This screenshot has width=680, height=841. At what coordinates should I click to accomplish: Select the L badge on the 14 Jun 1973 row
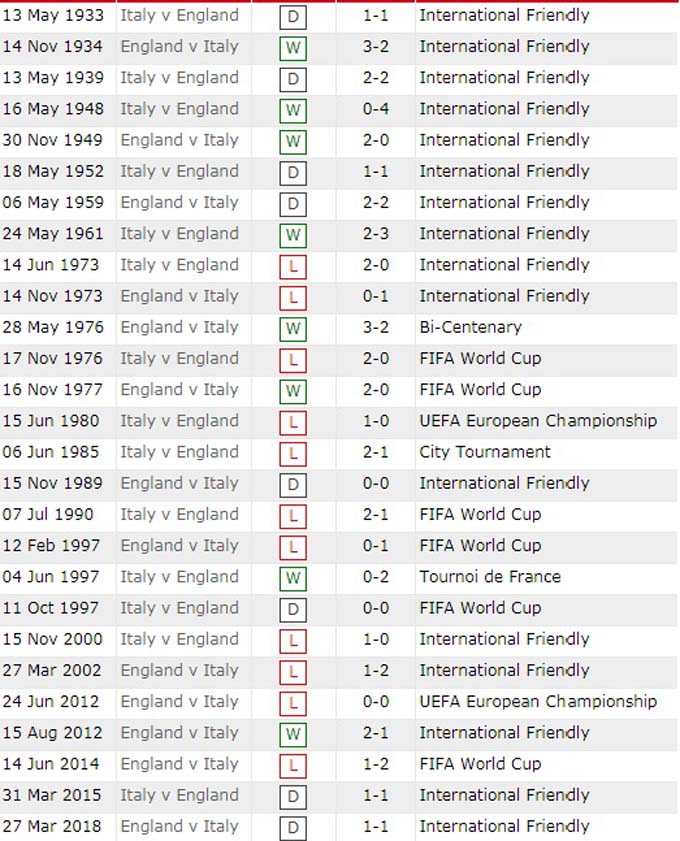tap(293, 266)
